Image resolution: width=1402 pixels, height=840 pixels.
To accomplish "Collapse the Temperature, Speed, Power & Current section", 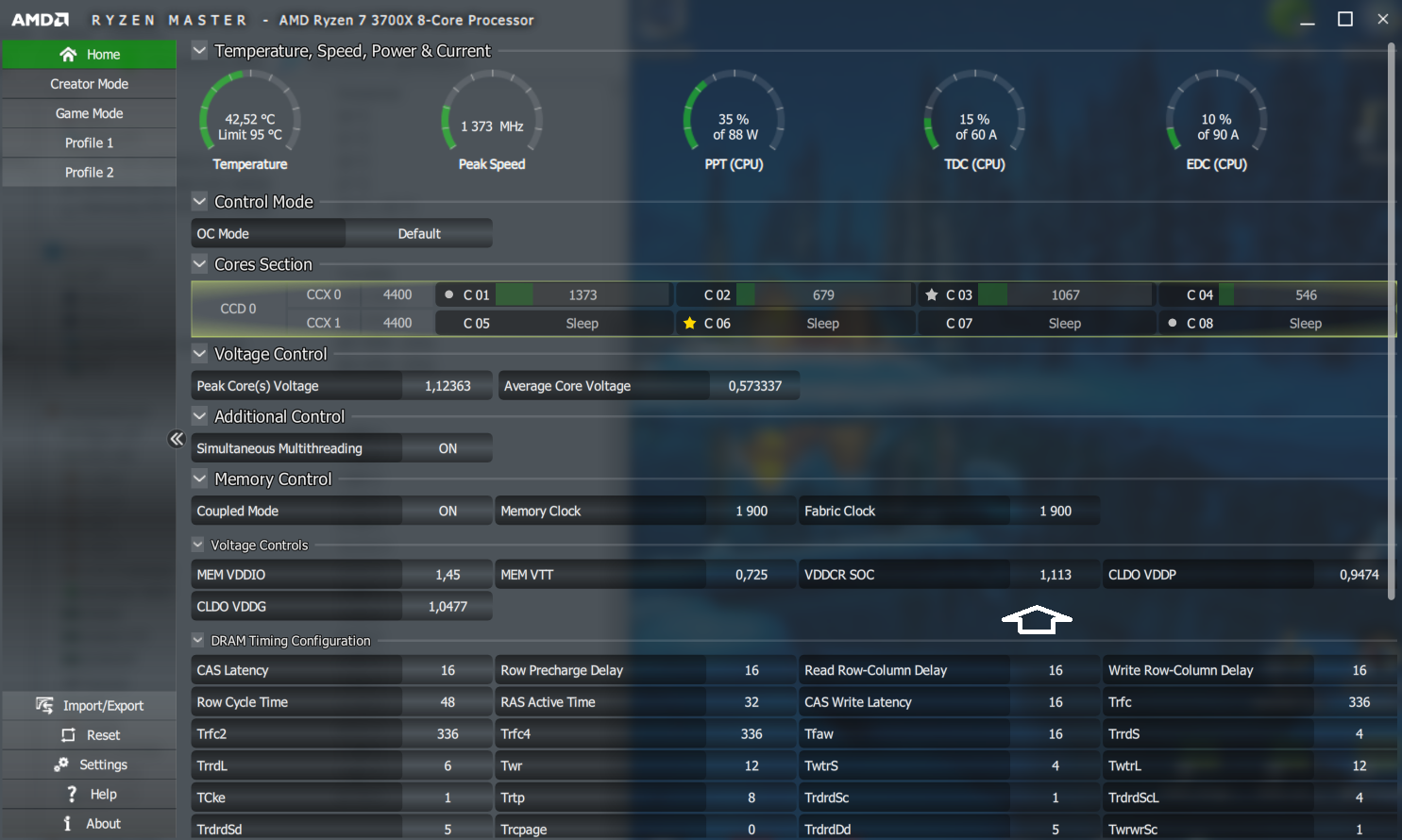I will [199, 50].
